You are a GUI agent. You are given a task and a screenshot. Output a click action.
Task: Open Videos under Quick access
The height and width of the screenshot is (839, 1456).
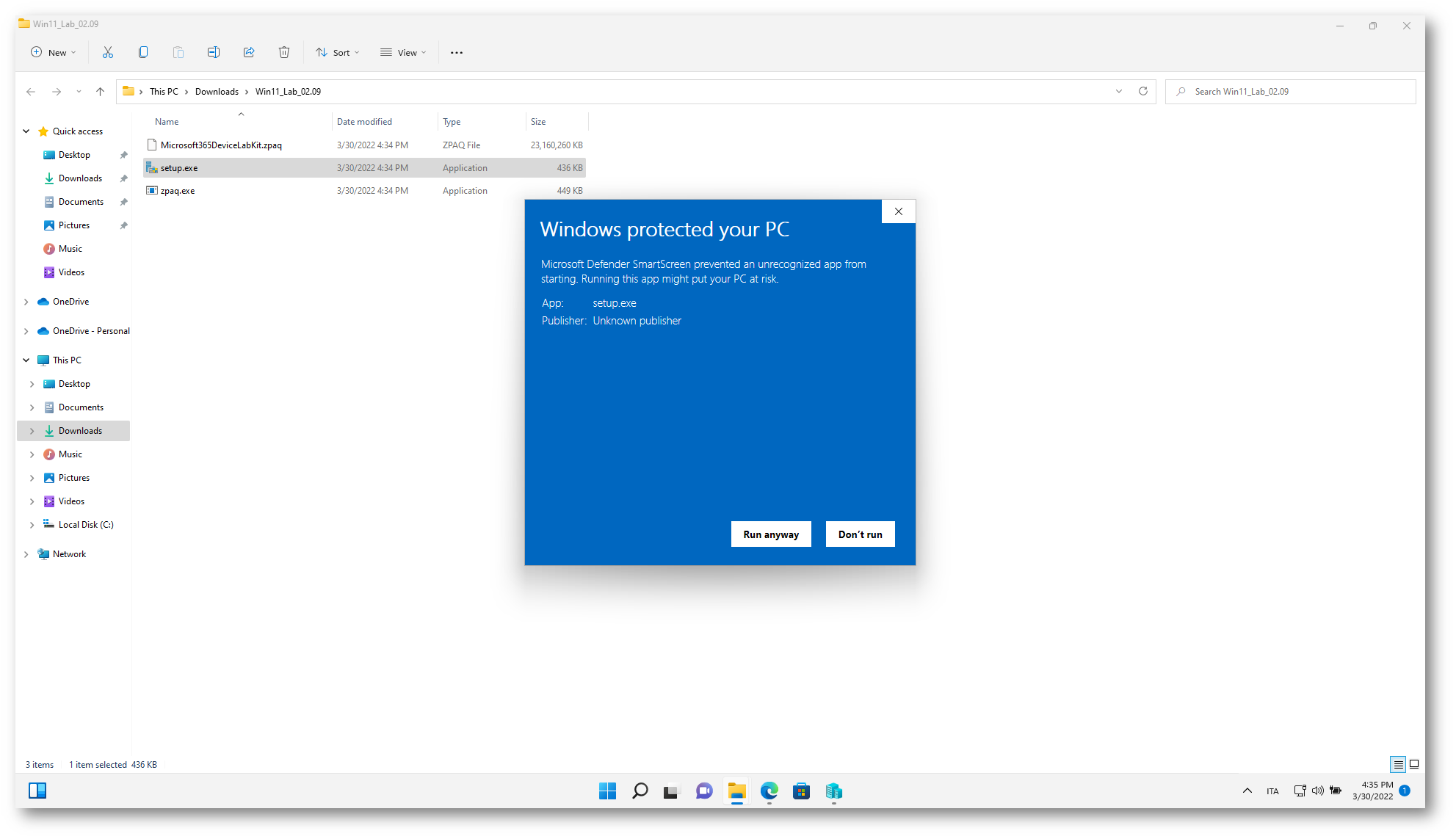71,272
